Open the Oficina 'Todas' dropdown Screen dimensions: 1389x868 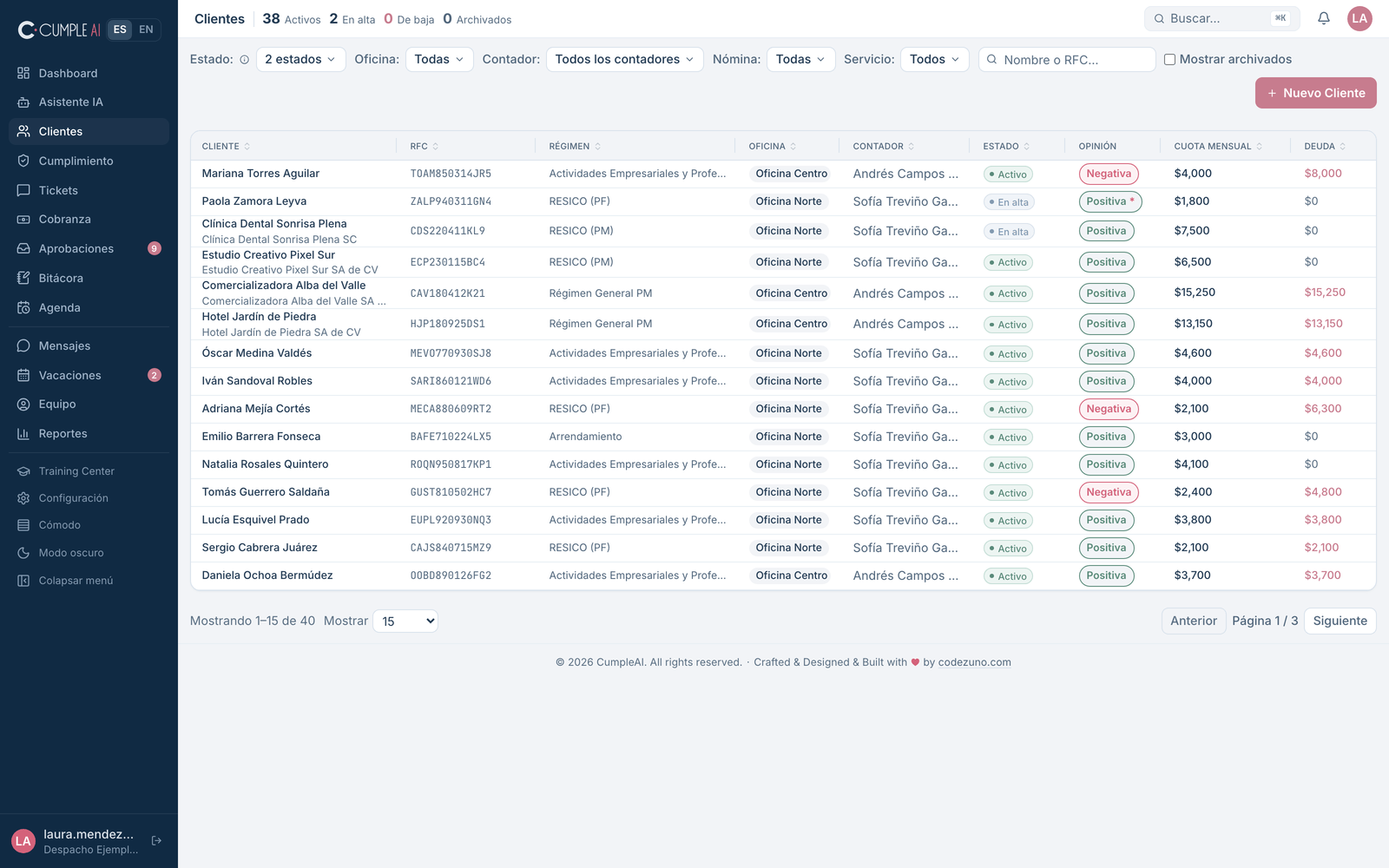pyautogui.click(x=439, y=59)
